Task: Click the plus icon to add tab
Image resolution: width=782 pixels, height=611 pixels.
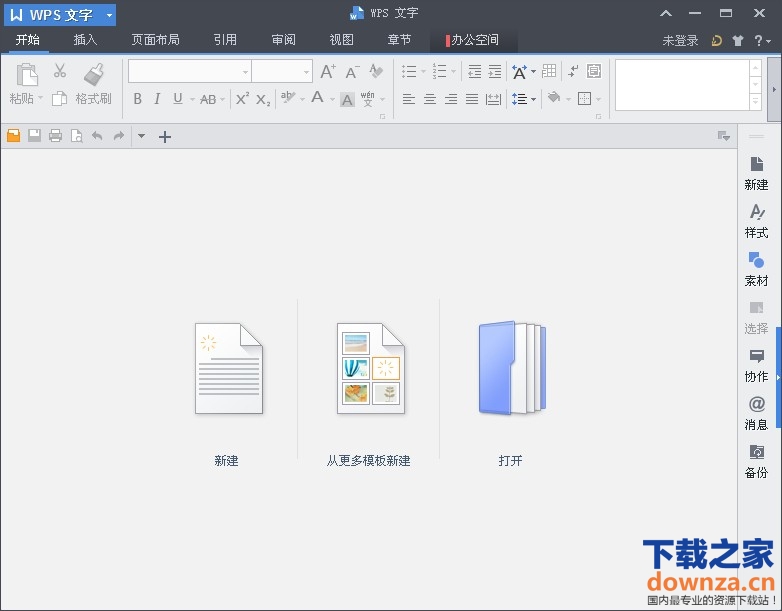Action: pos(165,136)
